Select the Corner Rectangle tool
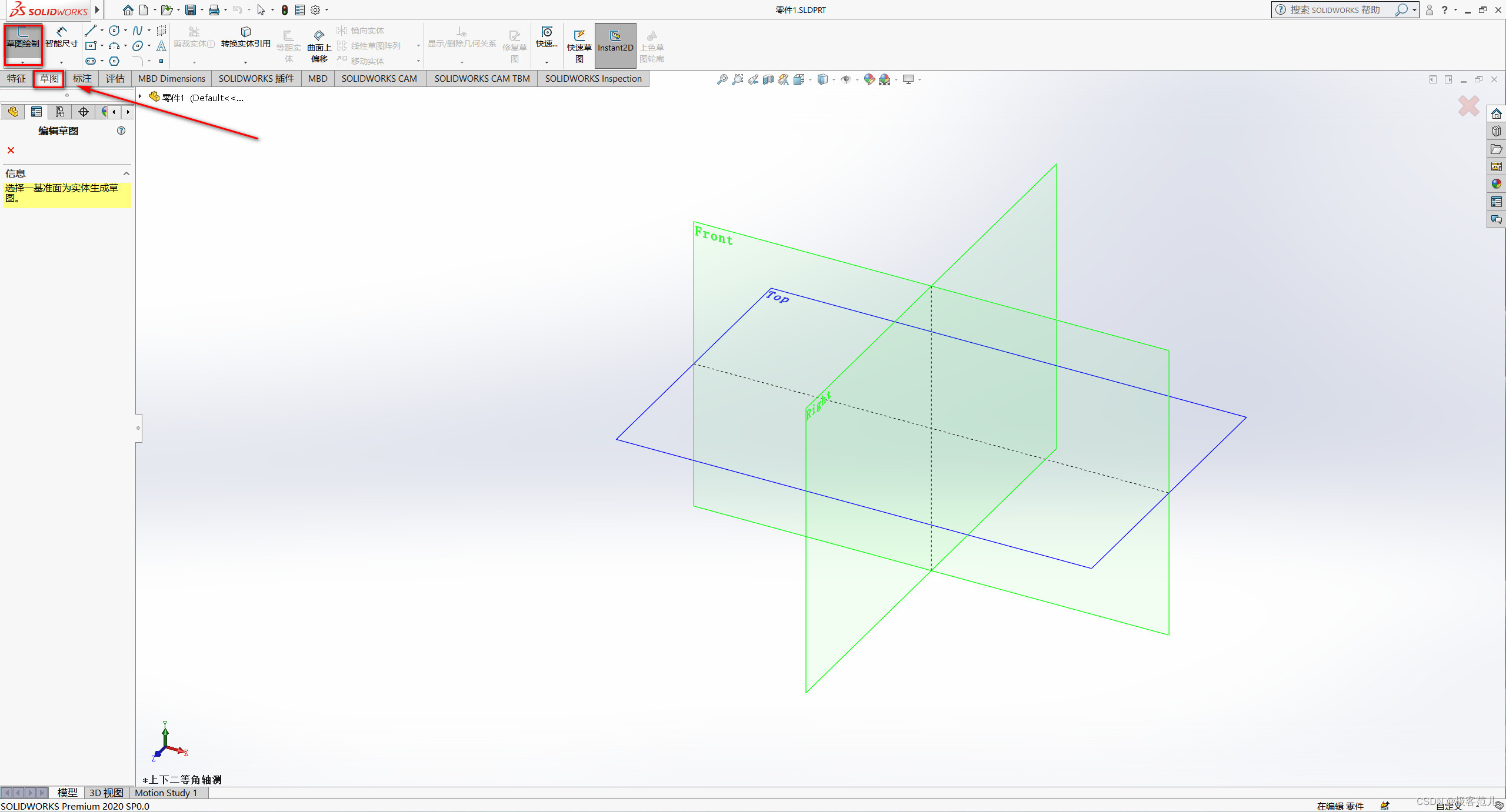Image resolution: width=1506 pixels, height=812 pixels. click(x=90, y=46)
